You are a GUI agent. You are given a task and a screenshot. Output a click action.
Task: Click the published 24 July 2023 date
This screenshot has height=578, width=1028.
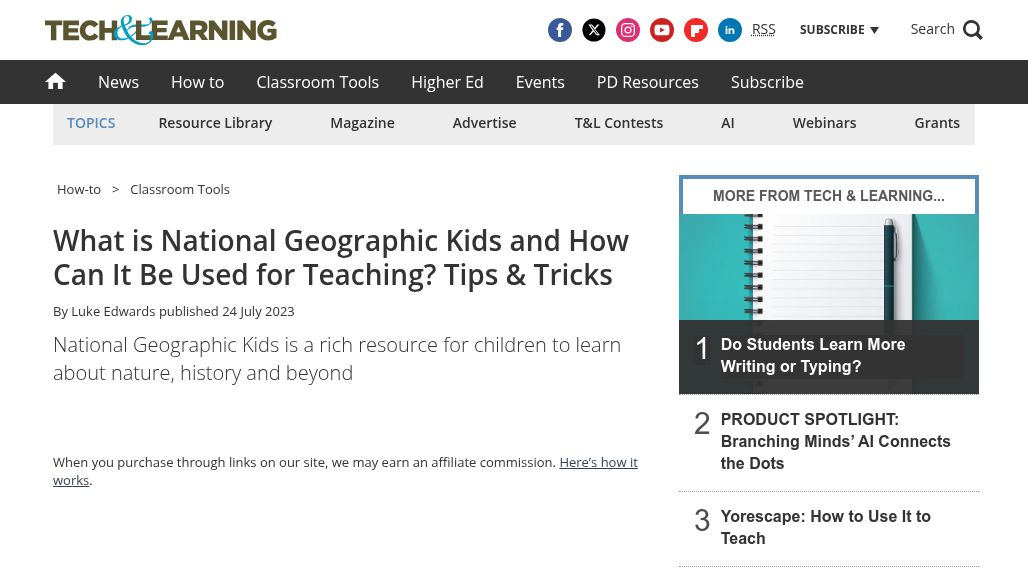pyautogui.click(x=226, y=311)
